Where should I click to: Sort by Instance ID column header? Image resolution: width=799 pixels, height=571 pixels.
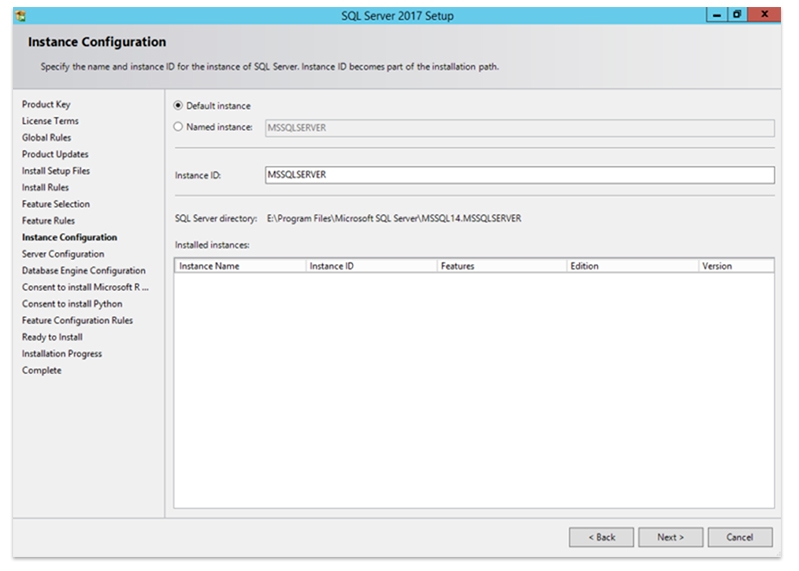click(370, 266)
